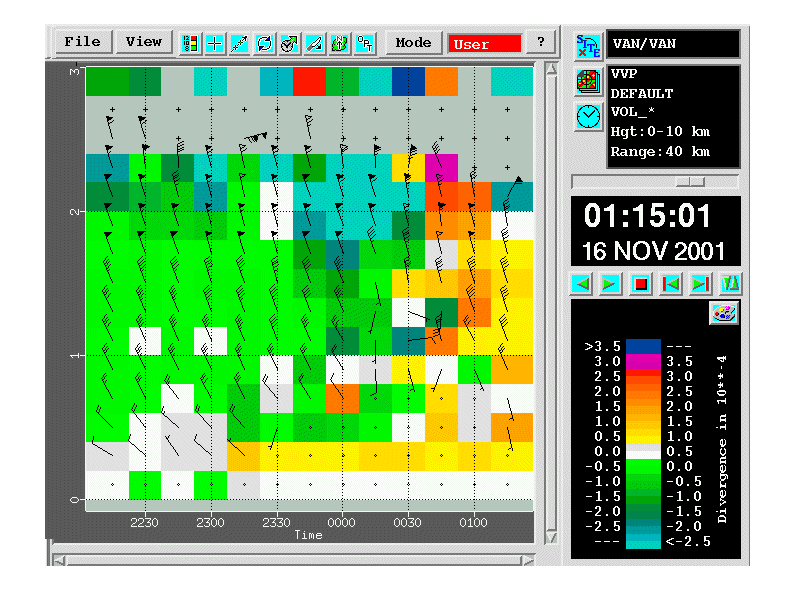This screenshot has width=800, height=600.
Task: Select the crosshair cursor tool
Action: click(215, 43)
